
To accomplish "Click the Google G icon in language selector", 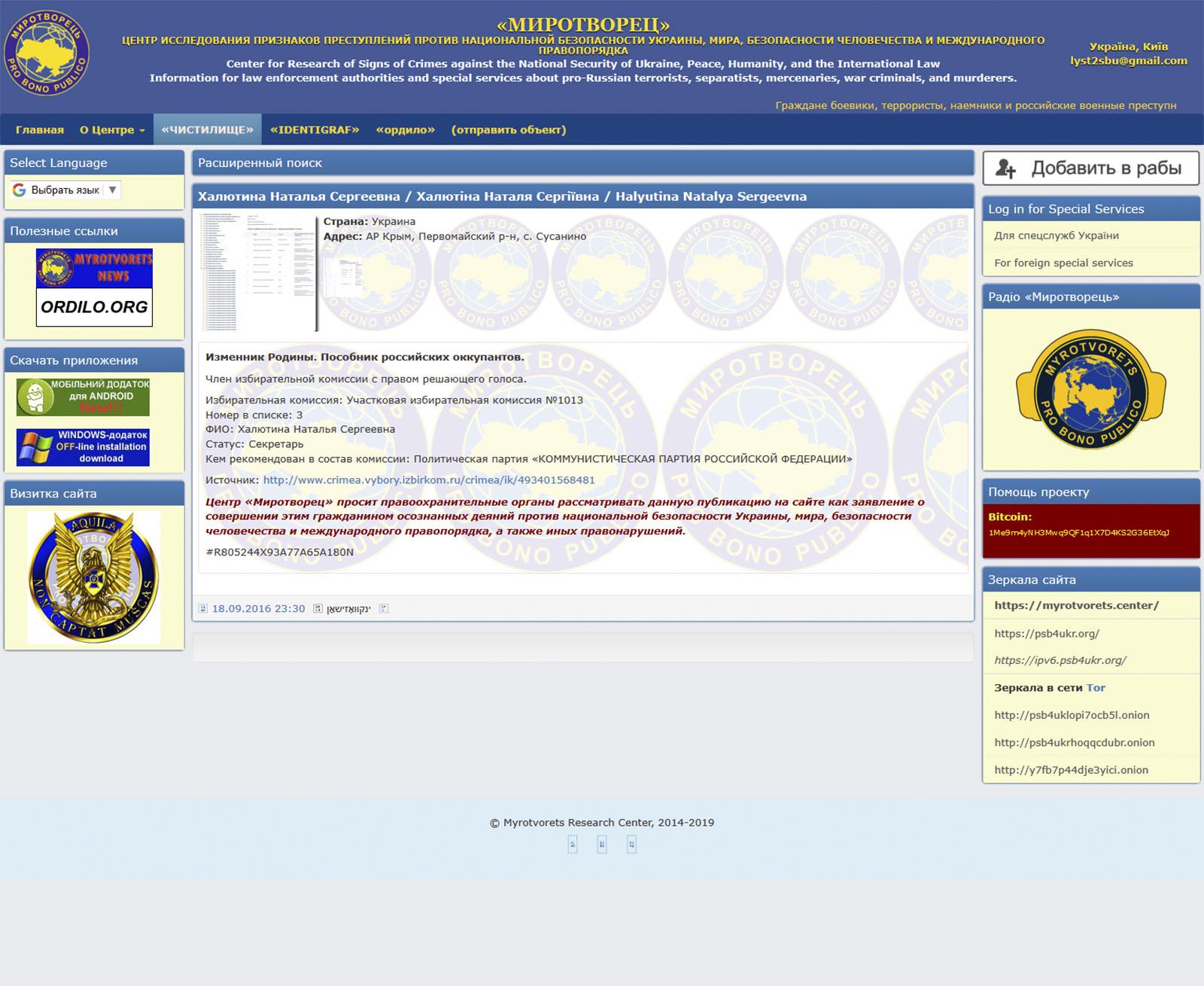I will 19,190.
